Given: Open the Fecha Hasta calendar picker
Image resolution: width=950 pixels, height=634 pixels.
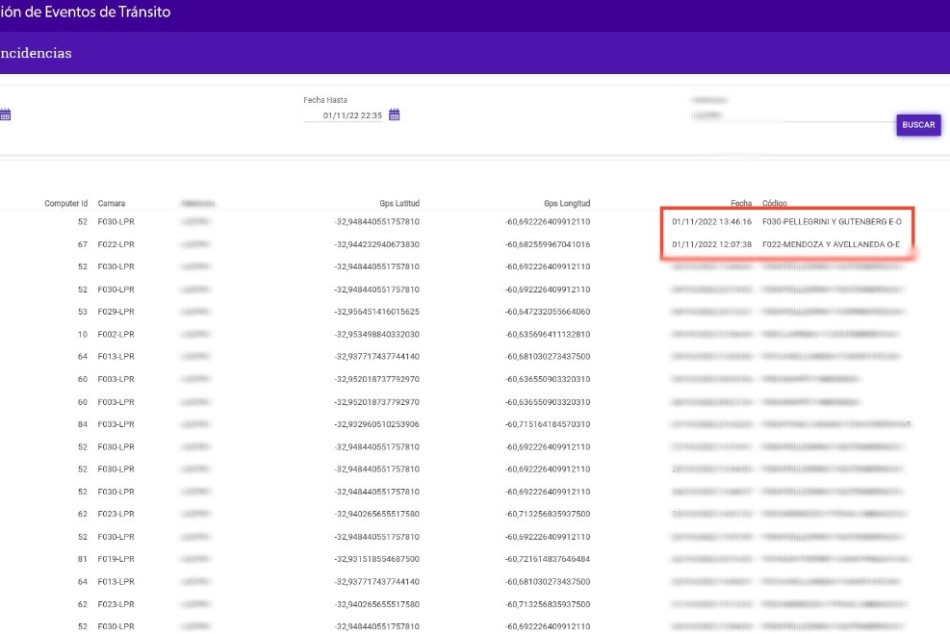Looking at the screenshot, I should 394,115.
